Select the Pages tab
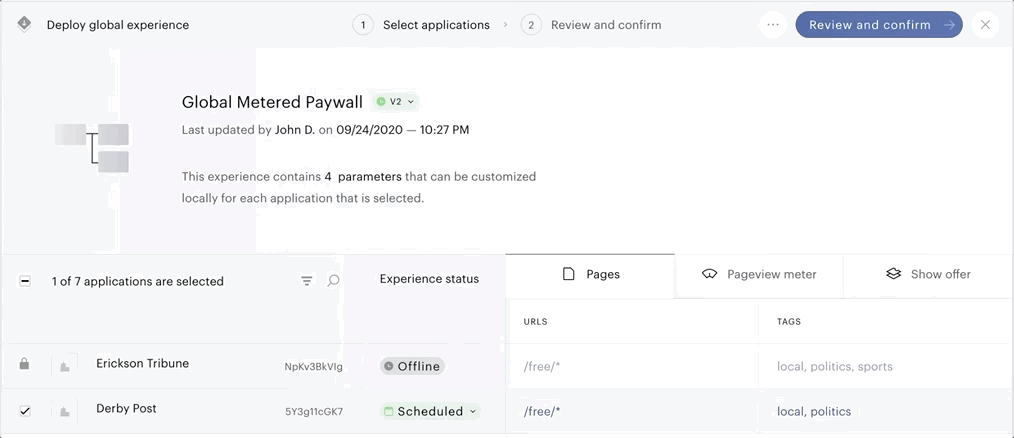 590,274
